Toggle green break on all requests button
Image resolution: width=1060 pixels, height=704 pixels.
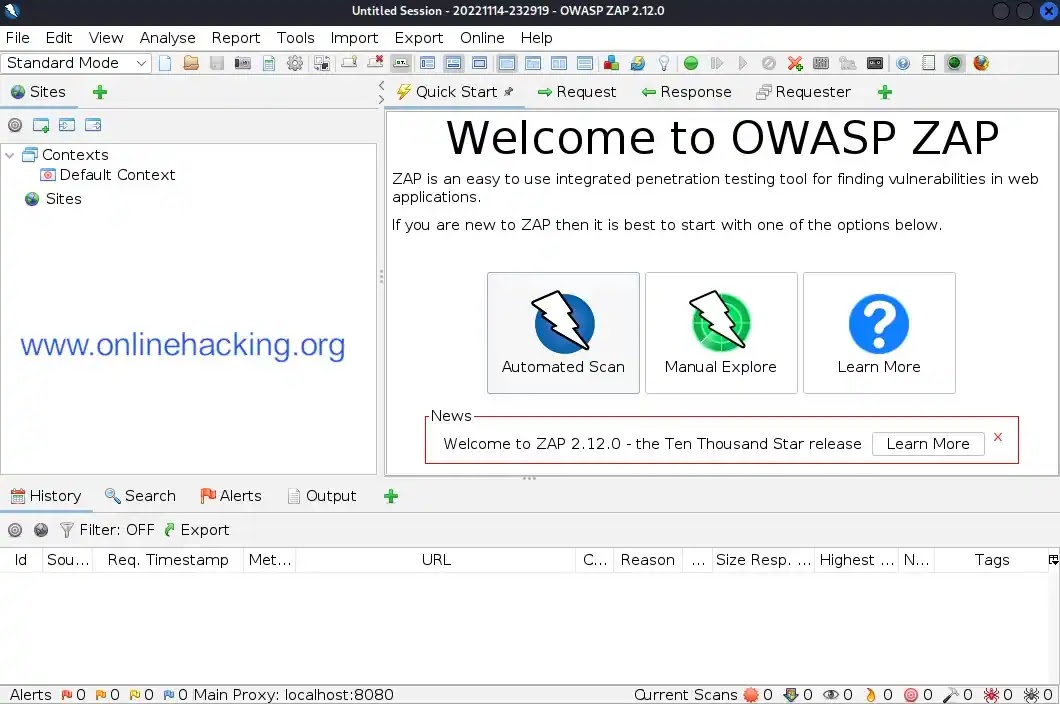pyautogui.click(x=691, y=63)
